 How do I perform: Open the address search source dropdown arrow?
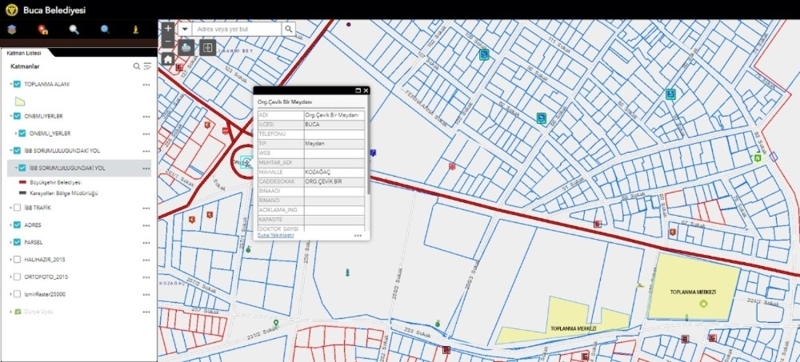click(x=185, y=29)
